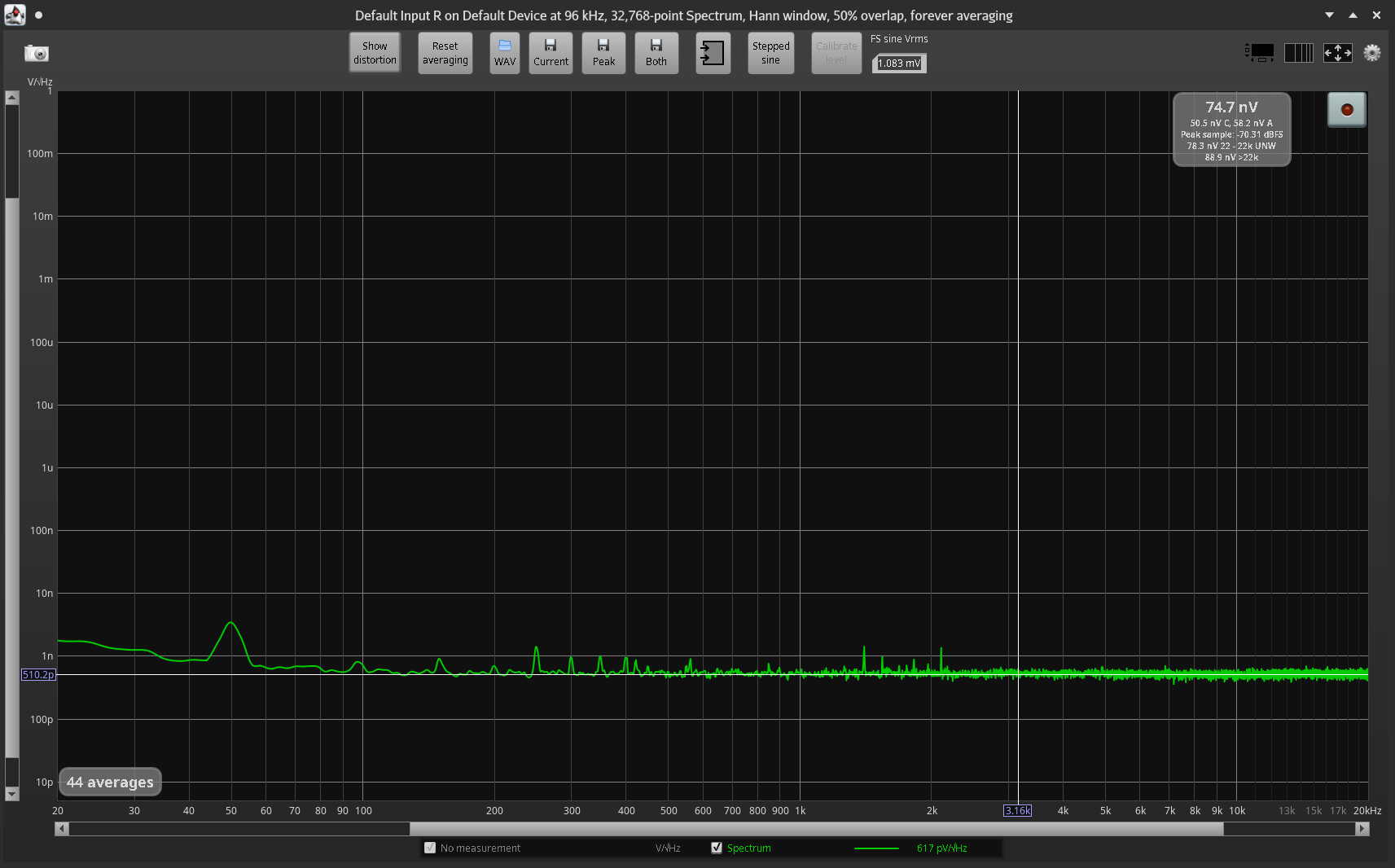Save the Peak spectrum trace
This screenshot has width=1395, height=868.
click(603, 53)
